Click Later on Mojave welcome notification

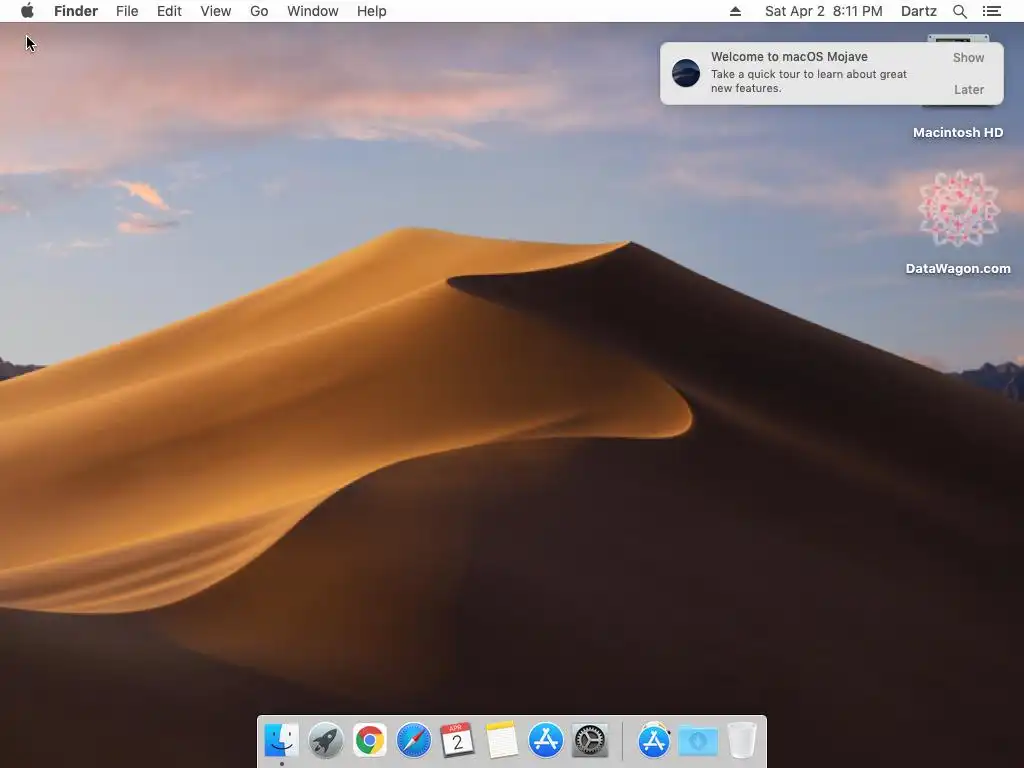click(968, 89)
